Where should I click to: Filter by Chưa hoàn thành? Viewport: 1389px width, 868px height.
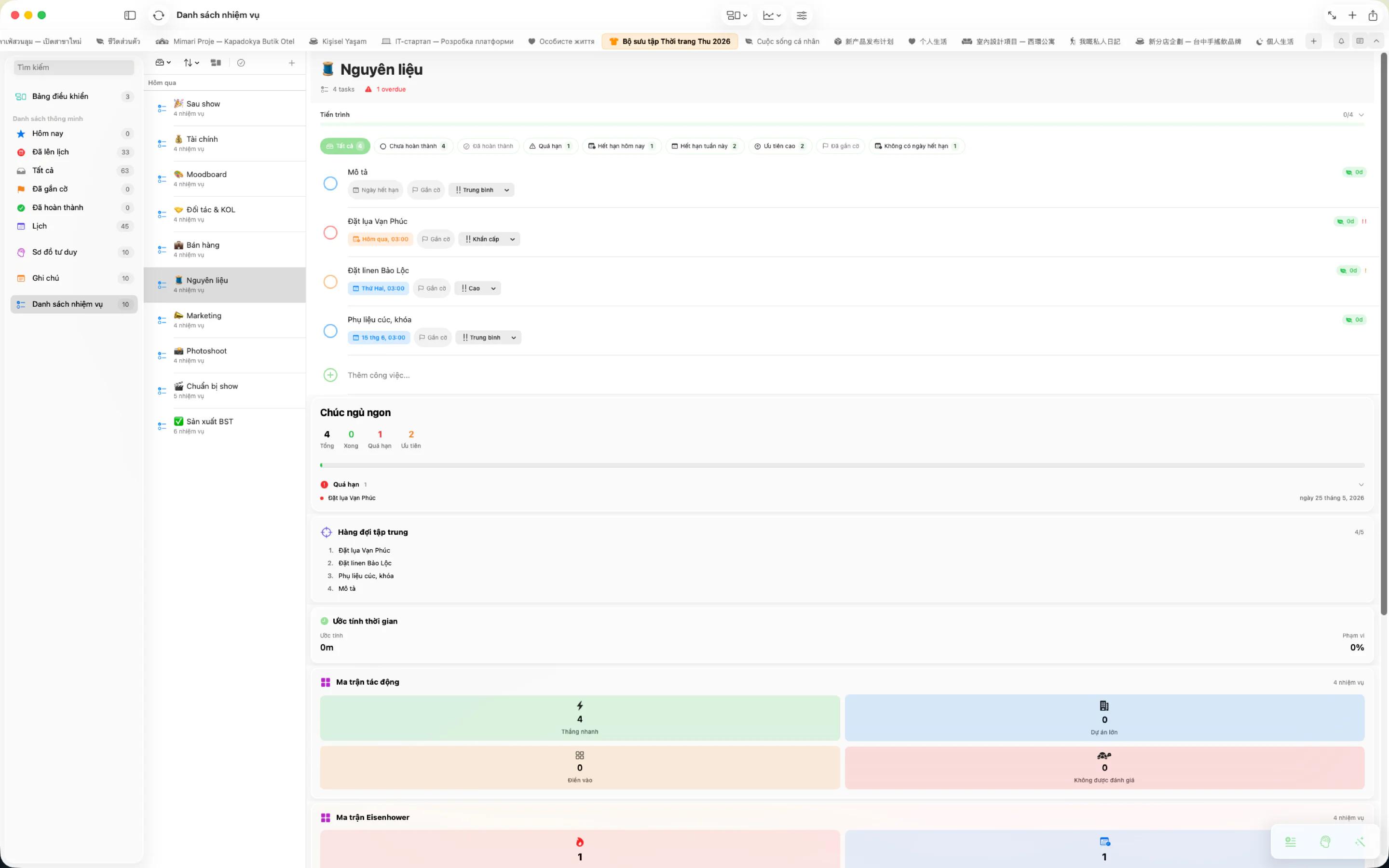pos(413,147)
